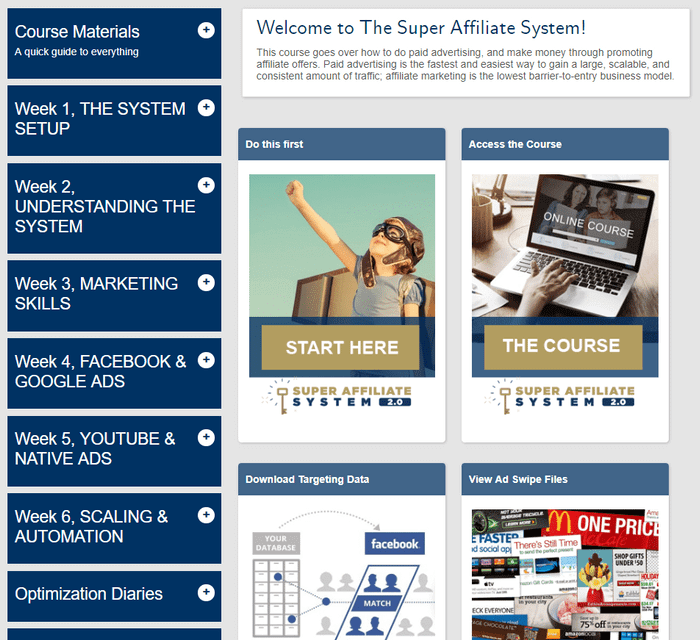Click the START HERE gold button

pos(341,347)
